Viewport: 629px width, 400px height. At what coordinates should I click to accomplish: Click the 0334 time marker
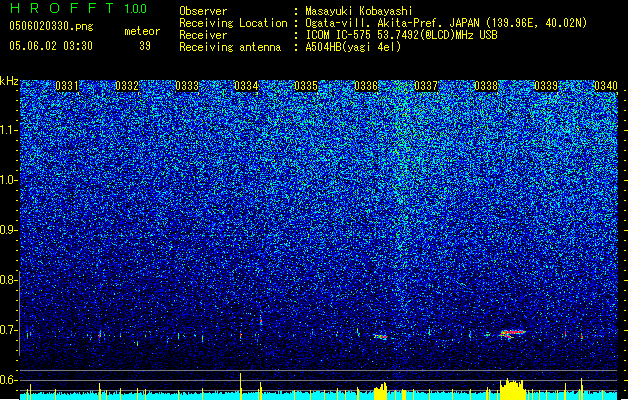click(x=246, y=86)
